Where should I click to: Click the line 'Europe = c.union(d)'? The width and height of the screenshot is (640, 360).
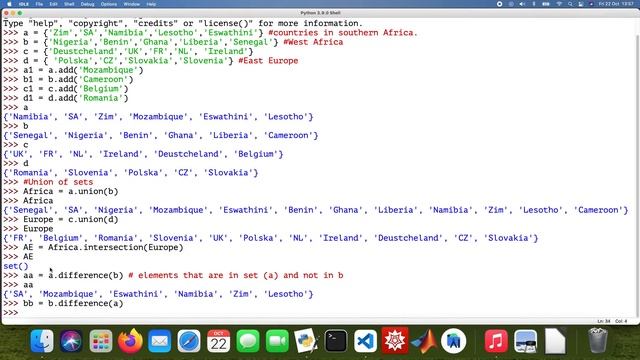[x=71, y=220]
